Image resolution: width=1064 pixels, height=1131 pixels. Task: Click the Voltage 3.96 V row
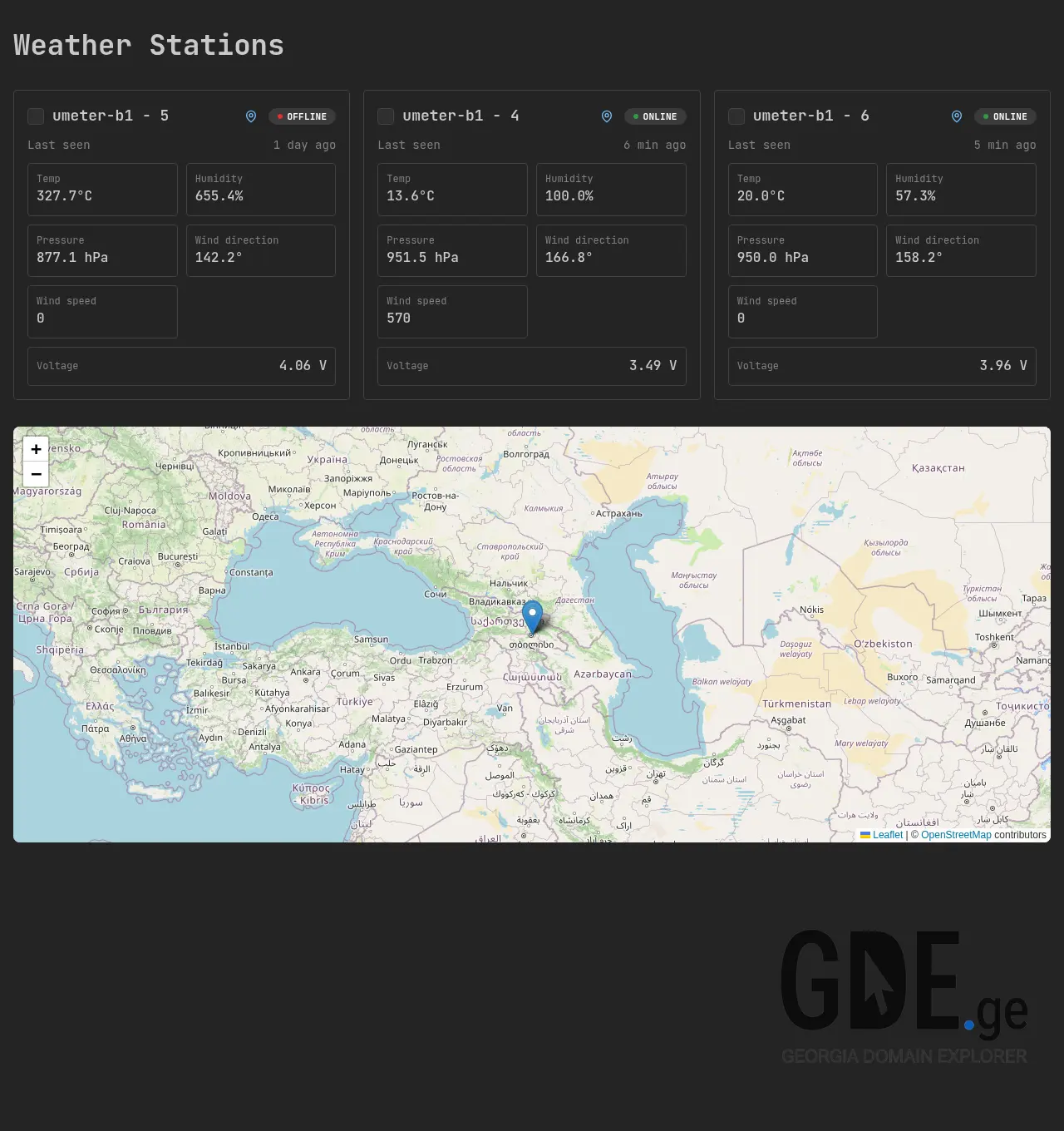click(882, 366)
